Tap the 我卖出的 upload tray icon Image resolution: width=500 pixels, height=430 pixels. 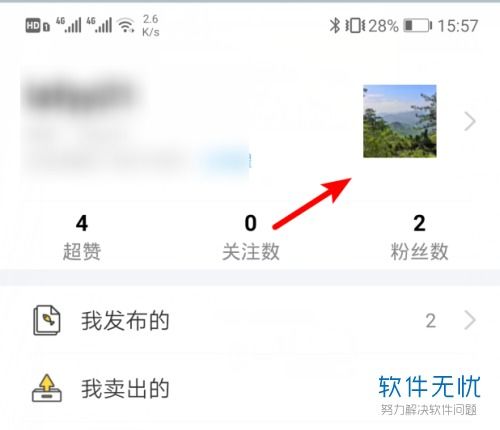47,388
